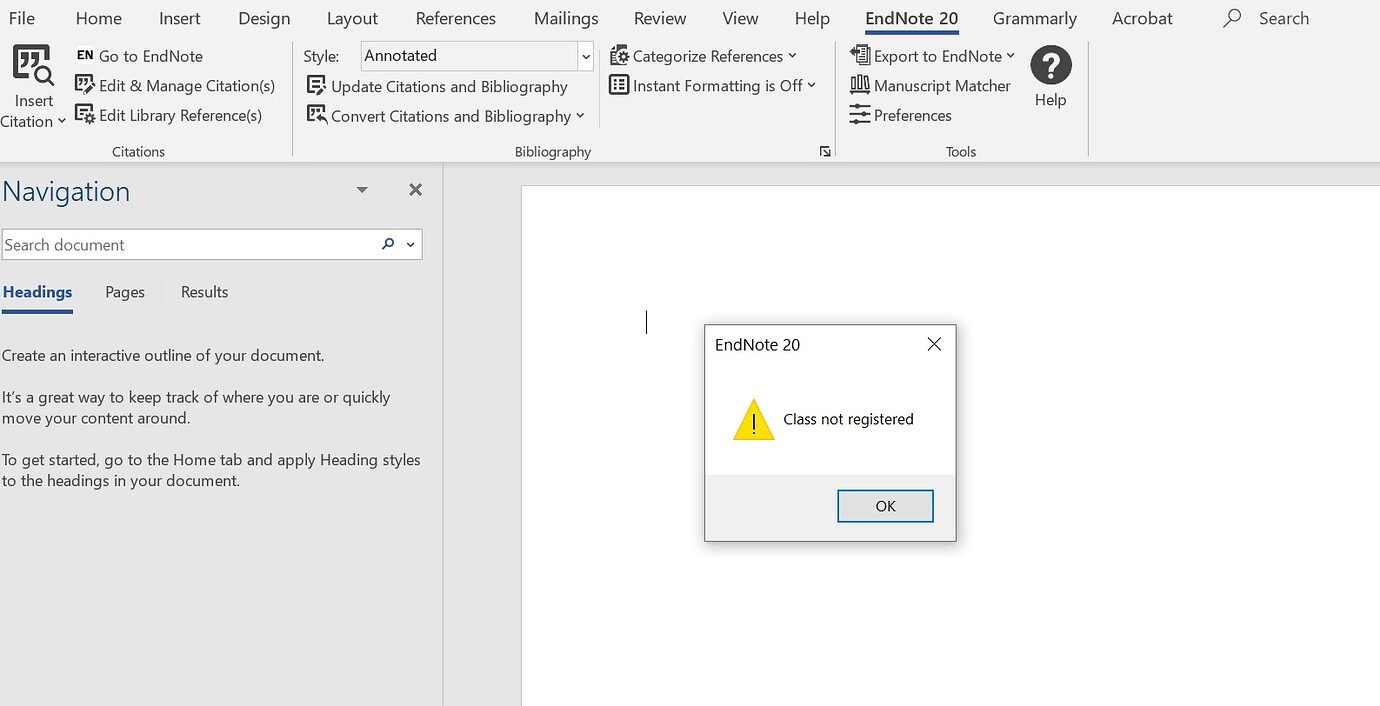This screenshot has width=1380, height=706.
Task: Collapse the Navigation pane options arrow
Action: [361, 189]
